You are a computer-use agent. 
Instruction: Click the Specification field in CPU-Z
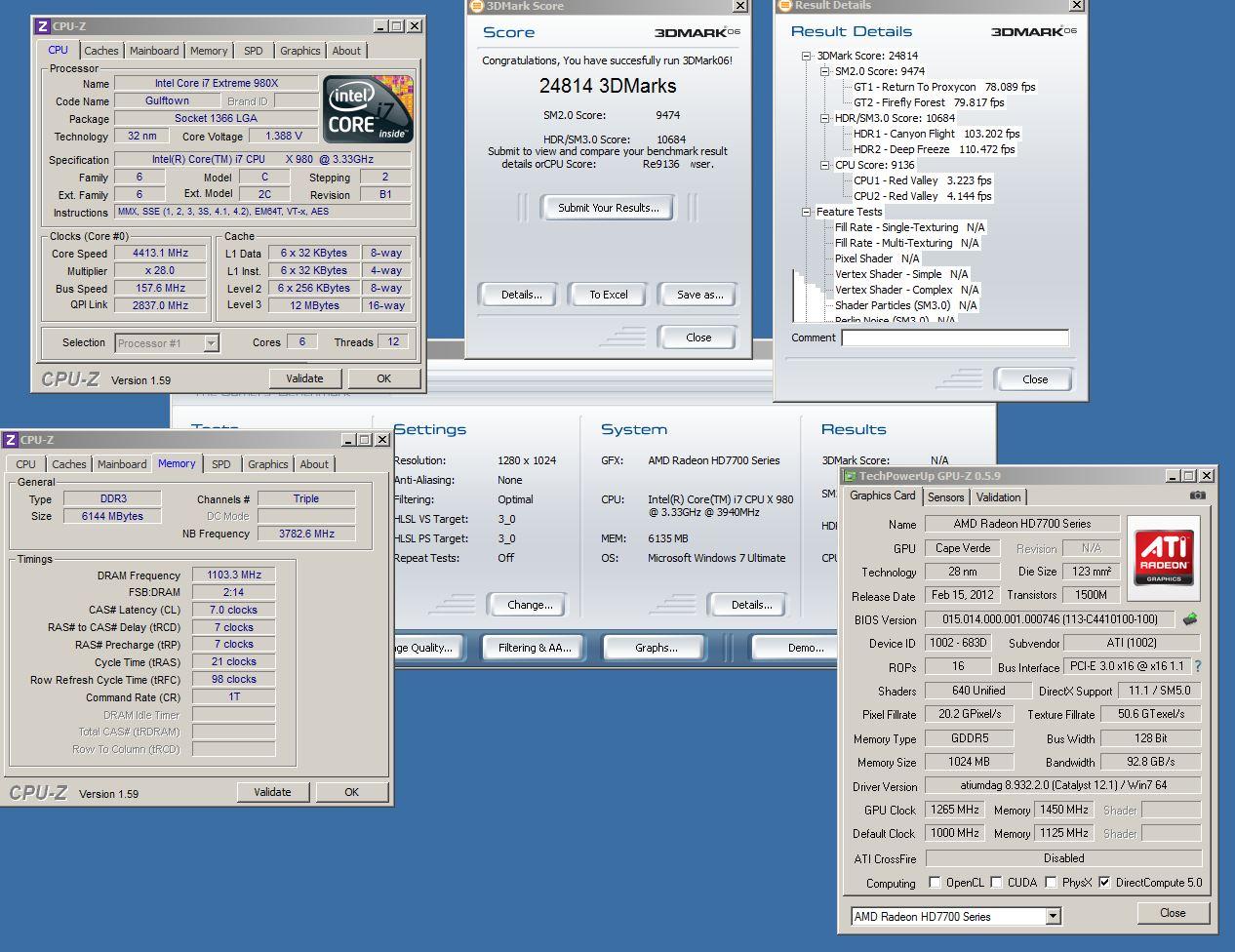262,159
